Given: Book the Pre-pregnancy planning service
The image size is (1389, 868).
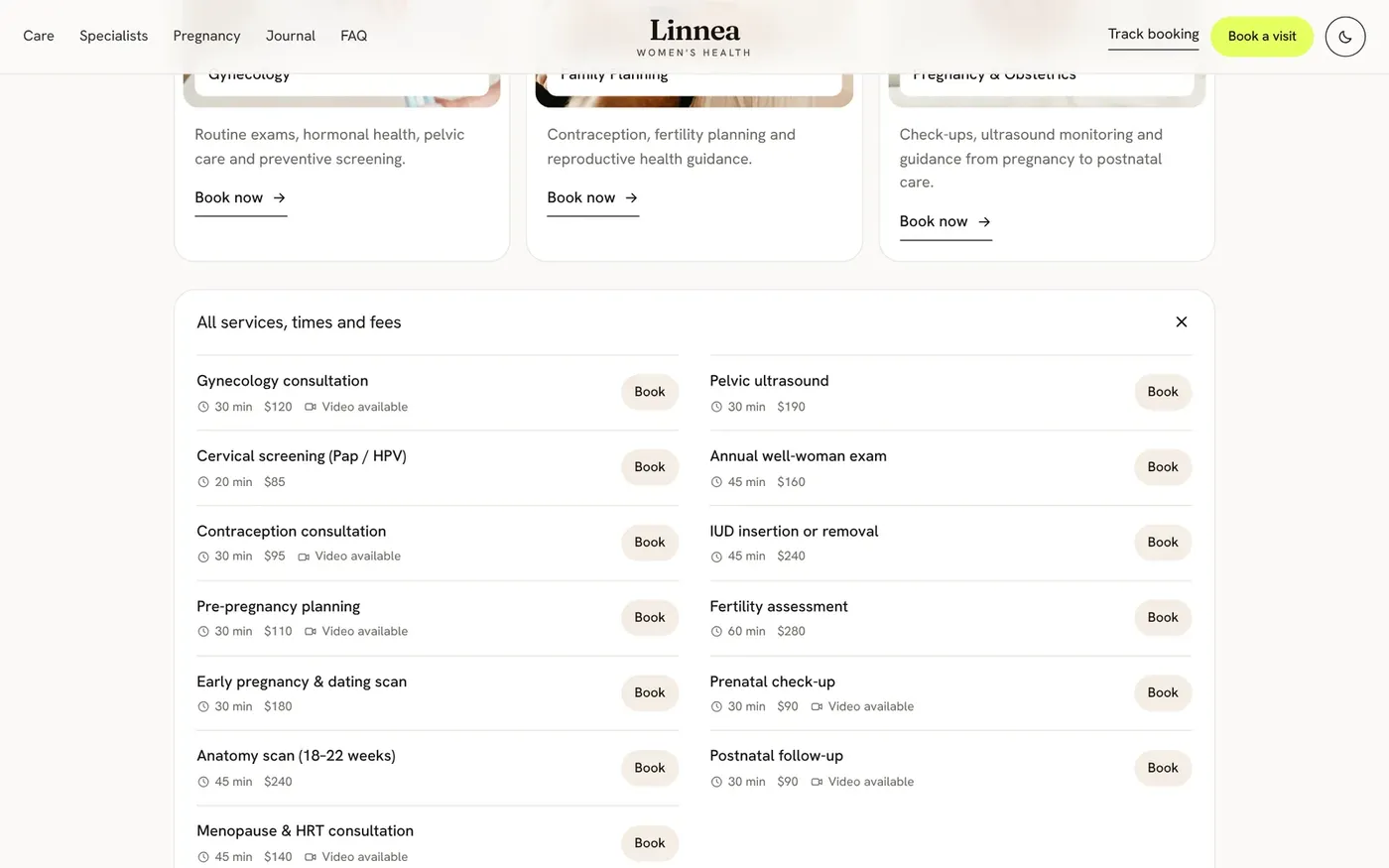Looking at the screenshot, I should coord(650,618).
